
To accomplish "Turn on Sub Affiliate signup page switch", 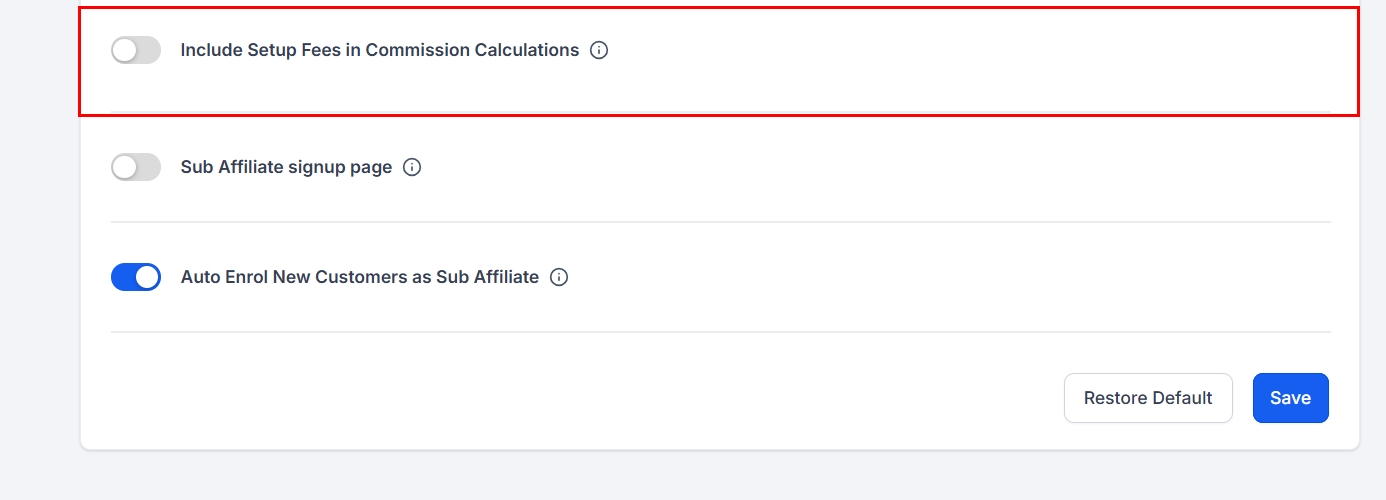I will [x=136, y=167].
